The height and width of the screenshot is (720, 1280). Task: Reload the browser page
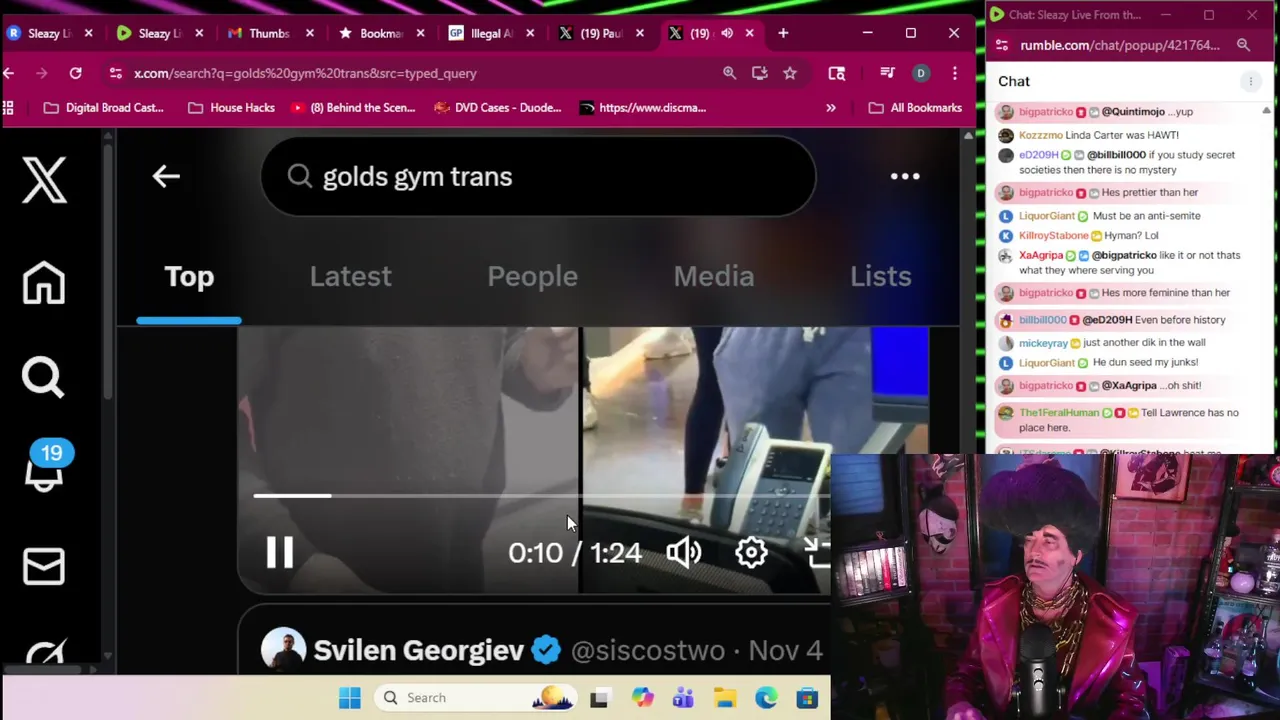[75, 73]
